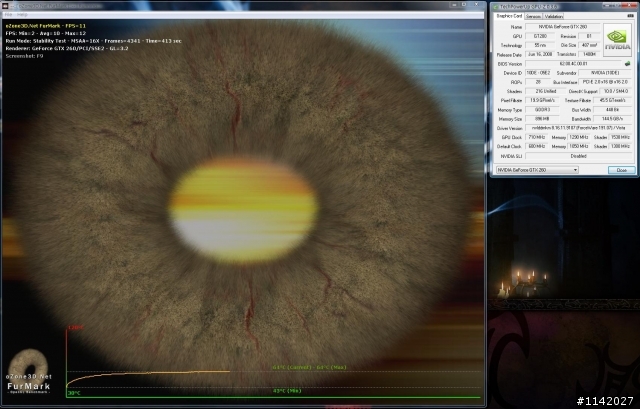640x409 pixels.
Task: Click the Bus Width field showing 448 Bit
Action: click(x=612, y=110)
